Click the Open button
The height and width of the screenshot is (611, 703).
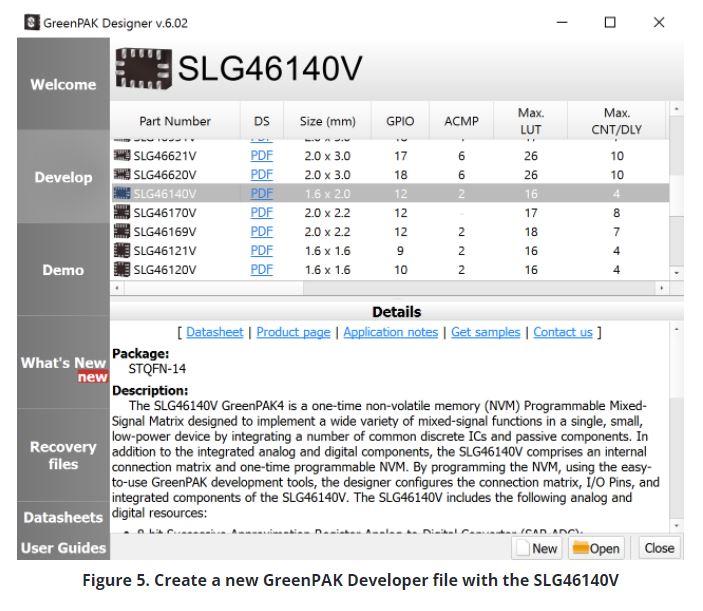point(597,548)
